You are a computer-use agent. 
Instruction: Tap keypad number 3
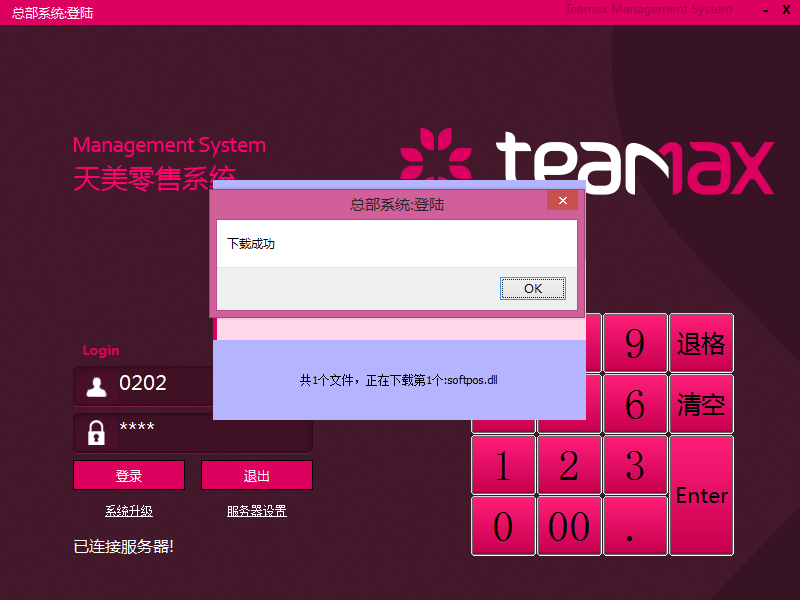pos(635,465)
